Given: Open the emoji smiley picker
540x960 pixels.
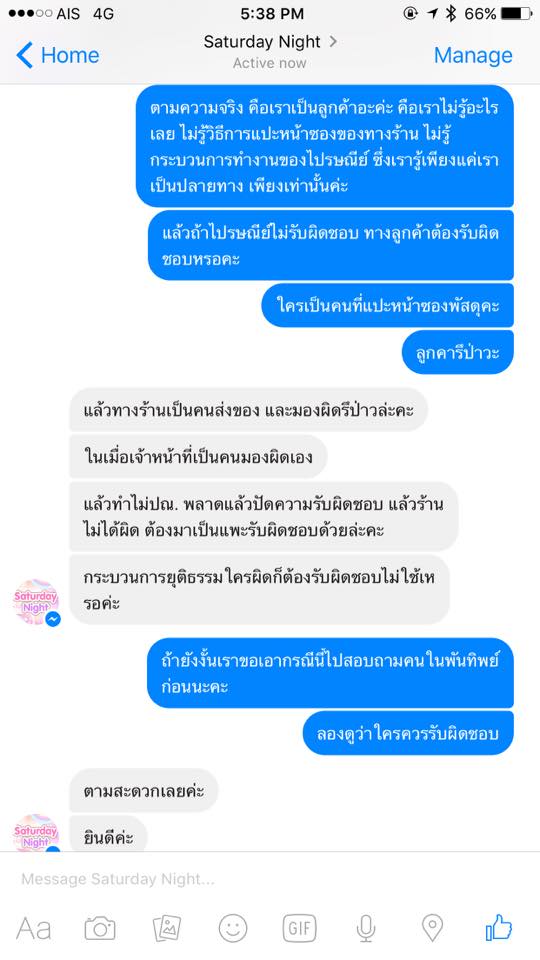Looking at the screenshot, I should point(233,928).
